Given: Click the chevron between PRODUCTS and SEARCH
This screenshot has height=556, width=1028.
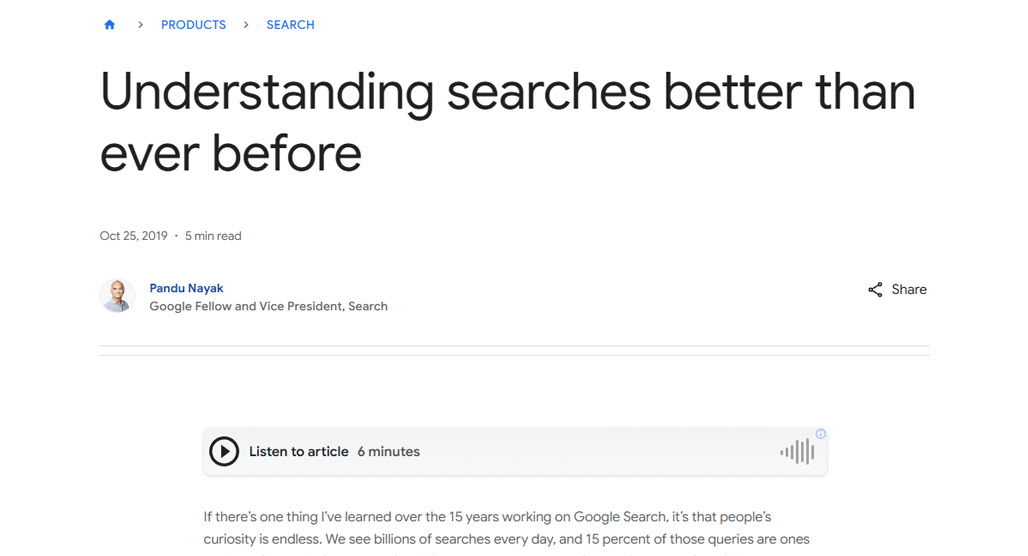Looking at the screenshot, I should 246,25.
